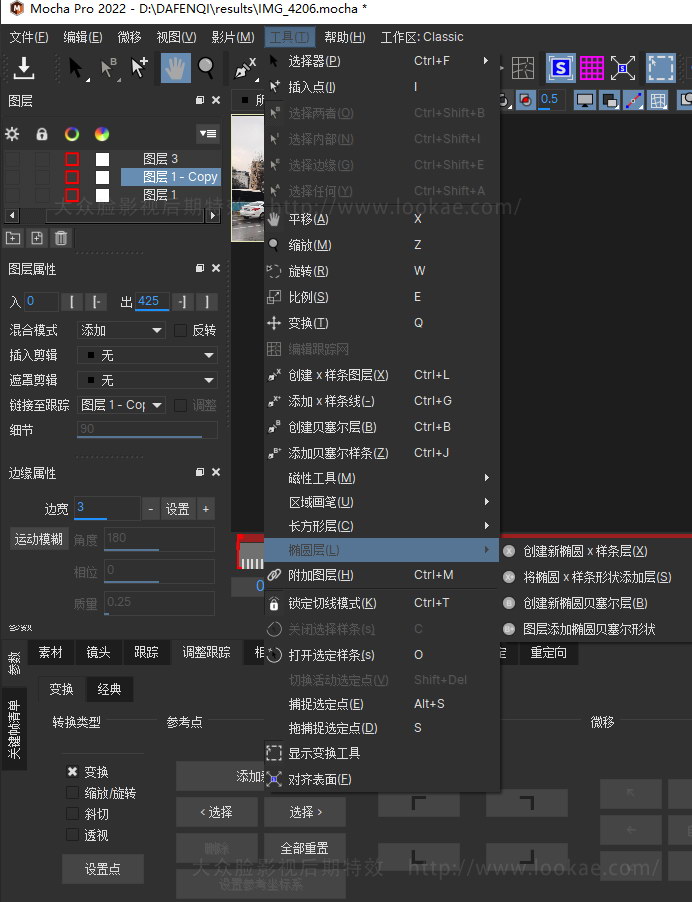Click the new layer group folder icon
The image size is (692, 902).
(13, 238)
